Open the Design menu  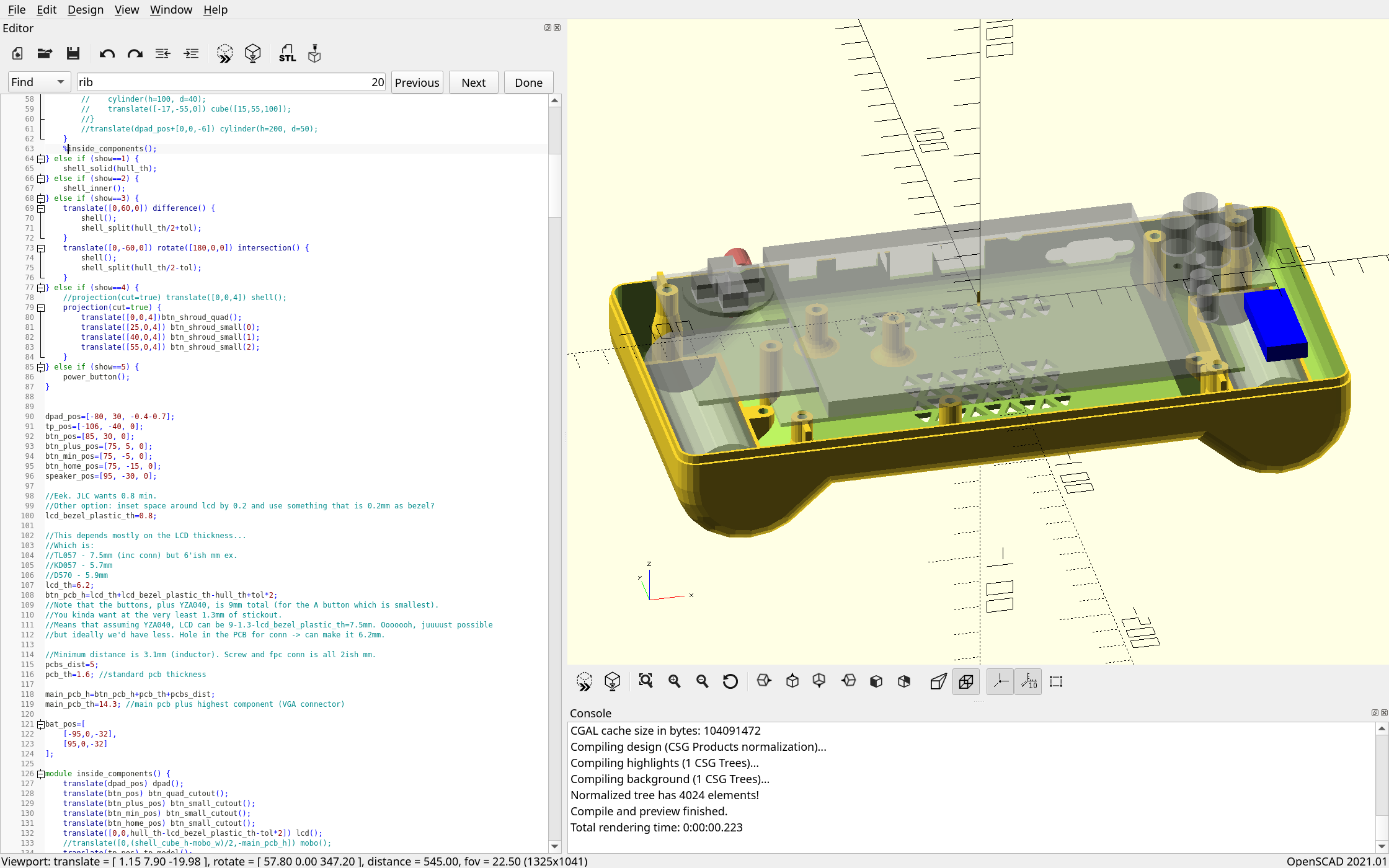(x=86, y=9)
